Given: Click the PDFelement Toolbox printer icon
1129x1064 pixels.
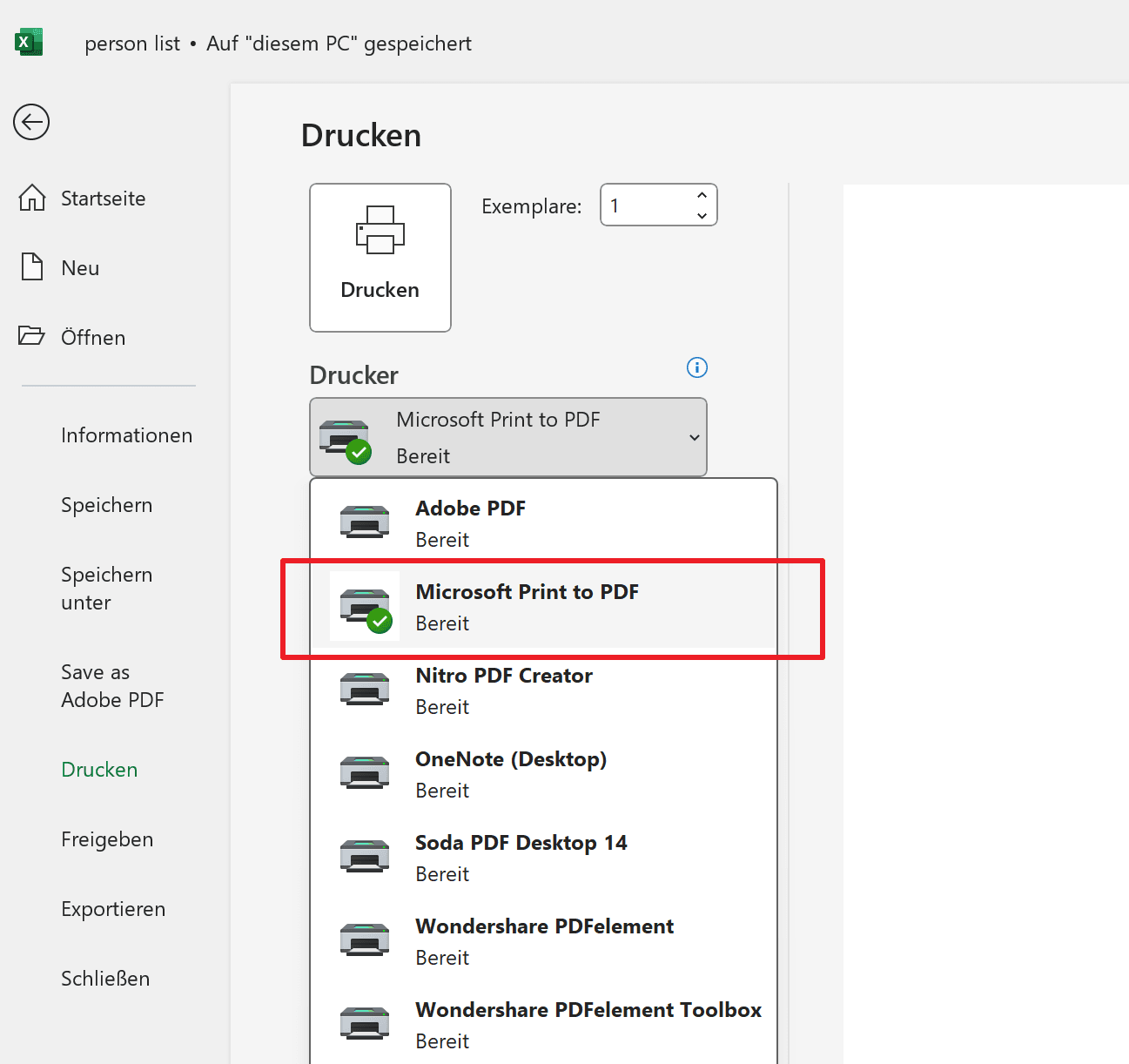Looking at the screenshot, I should (365, 1022).
